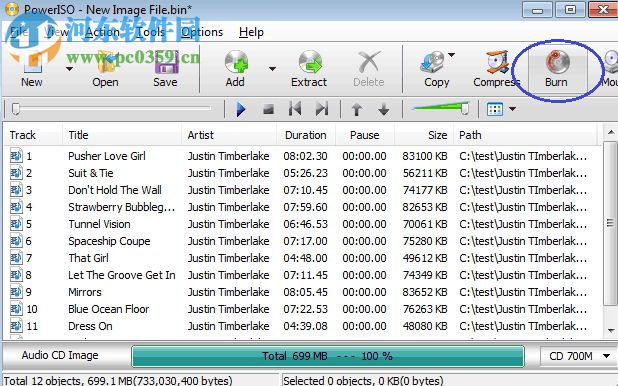
Task: Sort by the Duration column header
Action: point(306,135)
